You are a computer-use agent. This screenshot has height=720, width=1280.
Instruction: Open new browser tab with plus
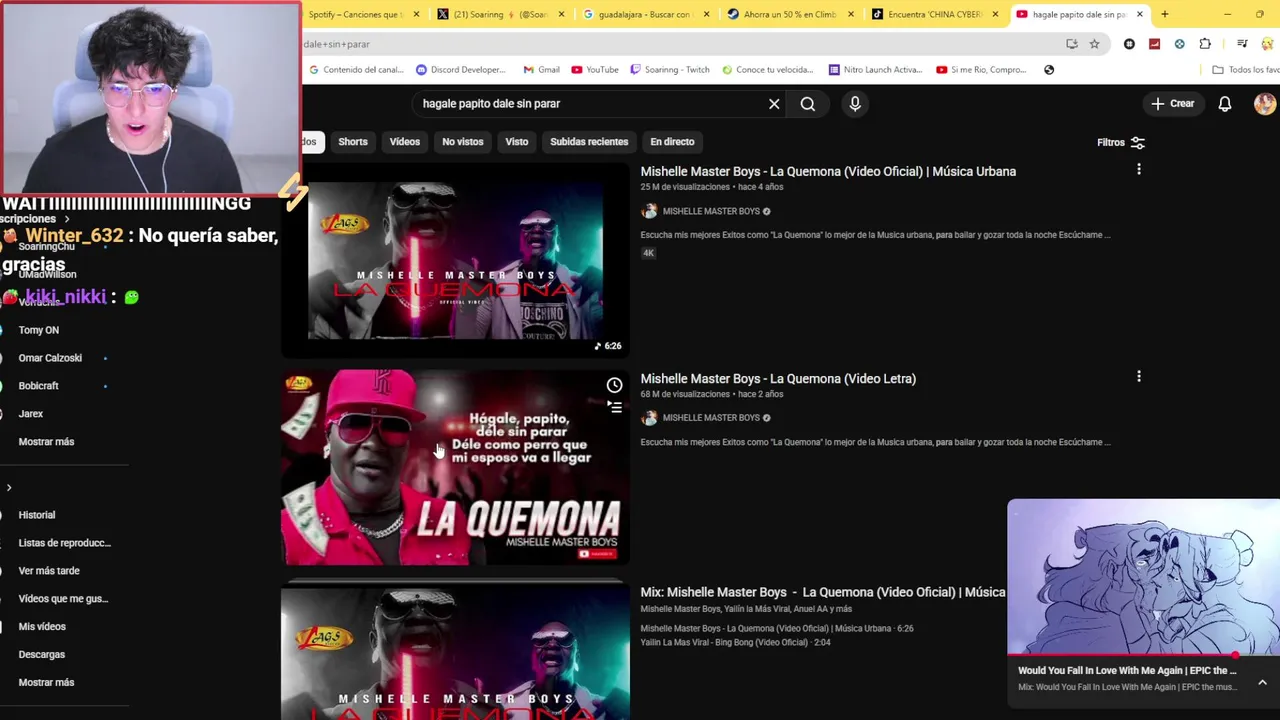point(1164,14)
